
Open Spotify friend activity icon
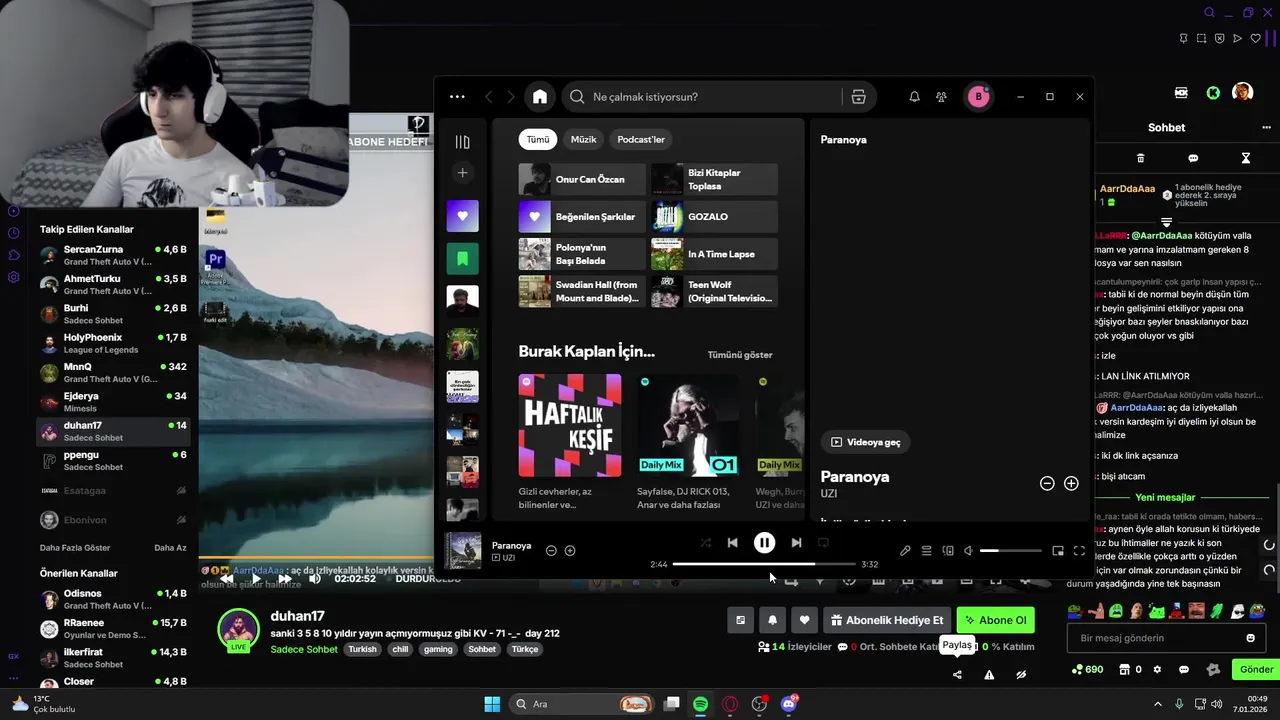point(941,97)
